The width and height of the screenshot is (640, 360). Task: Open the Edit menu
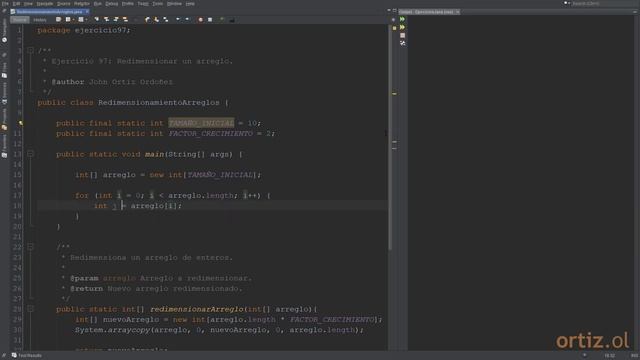click(x=16, y=4)
